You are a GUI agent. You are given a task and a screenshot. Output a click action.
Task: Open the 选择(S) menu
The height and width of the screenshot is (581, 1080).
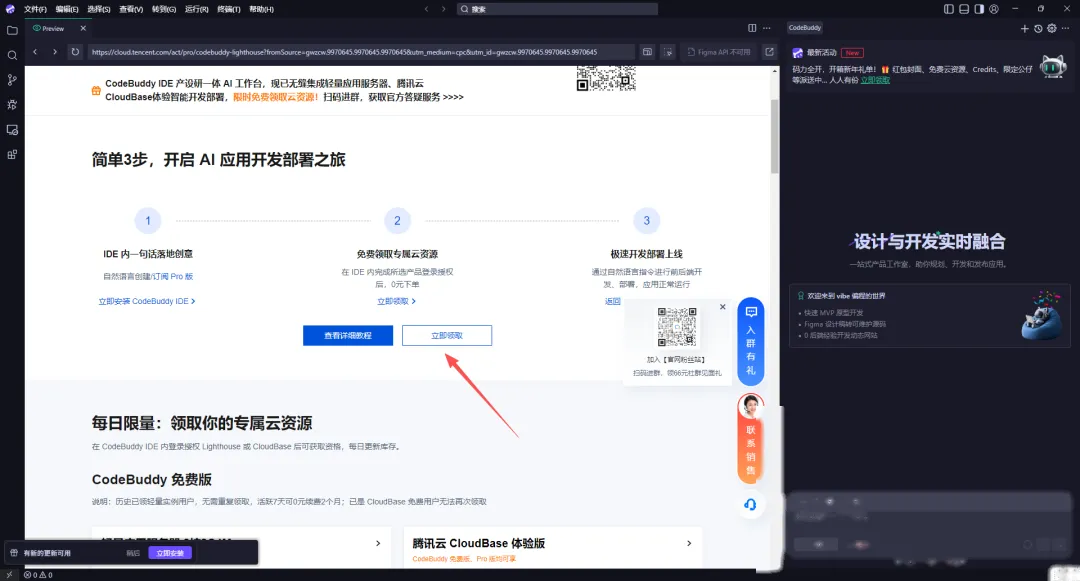tap(98, 9)
